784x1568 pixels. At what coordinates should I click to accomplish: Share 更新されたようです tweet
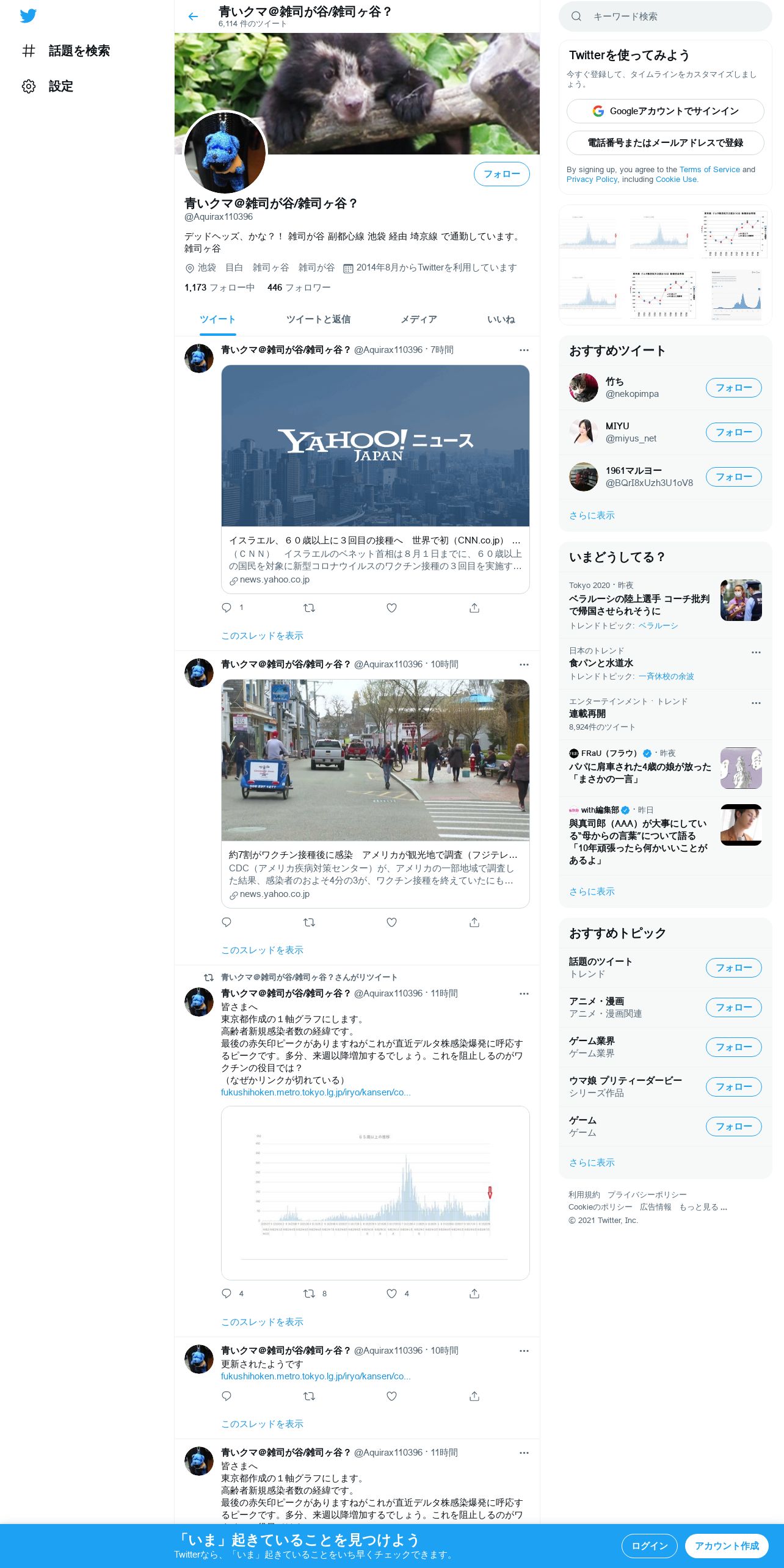coord(474,1396)
